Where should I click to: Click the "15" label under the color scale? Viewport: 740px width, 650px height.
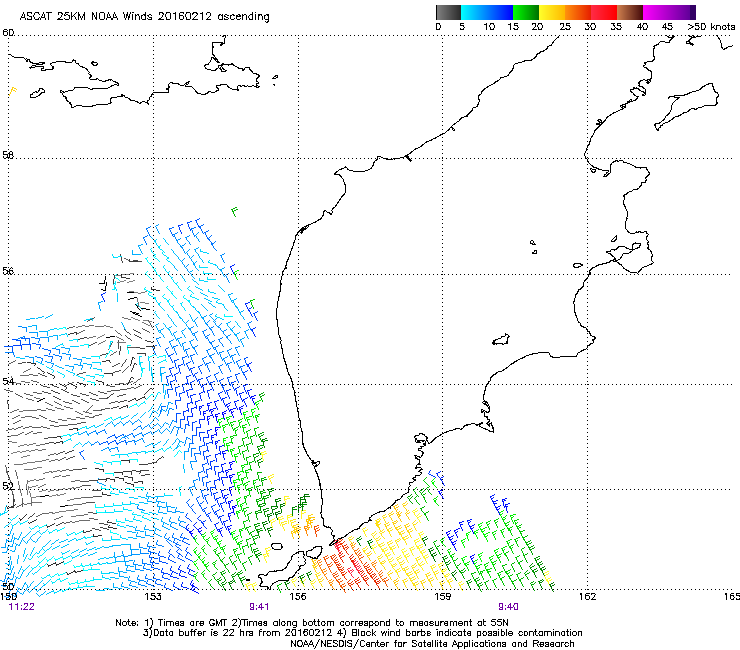[x=513, y=27]
